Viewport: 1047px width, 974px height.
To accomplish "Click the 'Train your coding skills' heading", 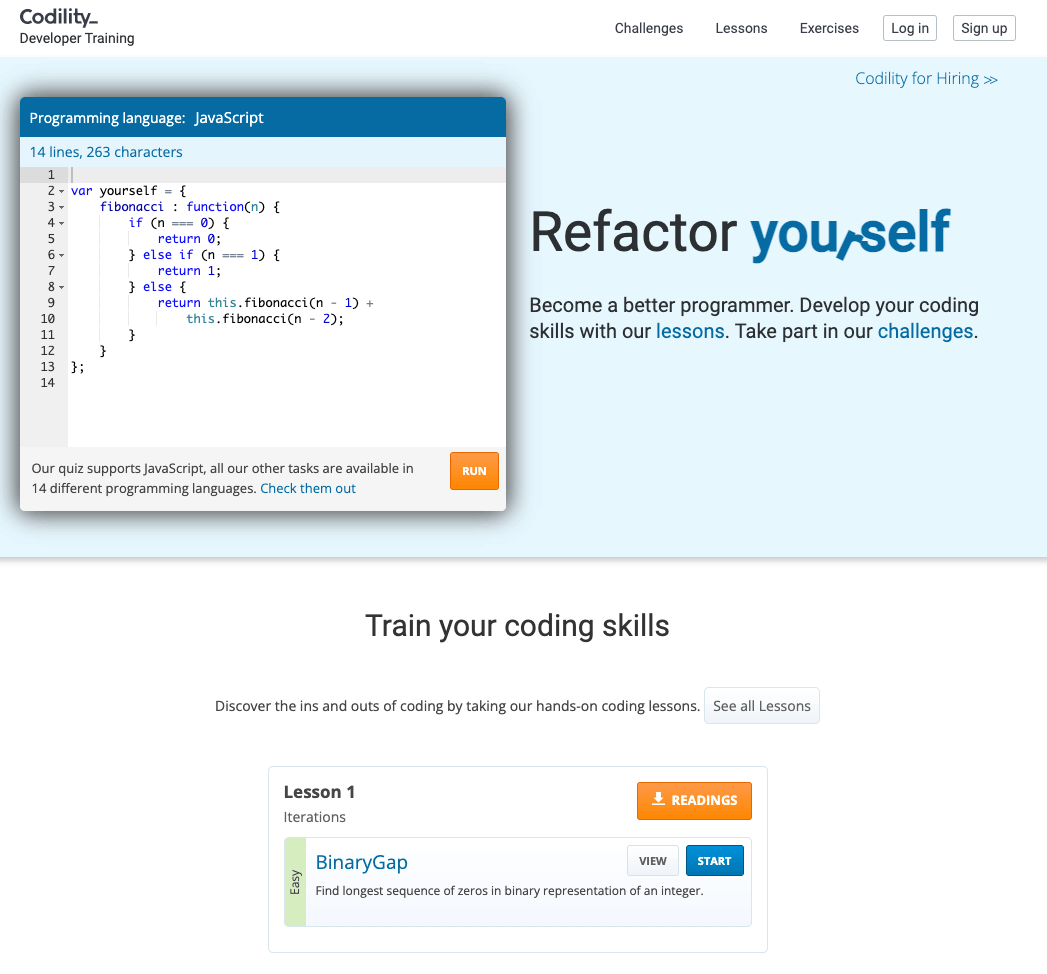I will (x=517, y=626).
